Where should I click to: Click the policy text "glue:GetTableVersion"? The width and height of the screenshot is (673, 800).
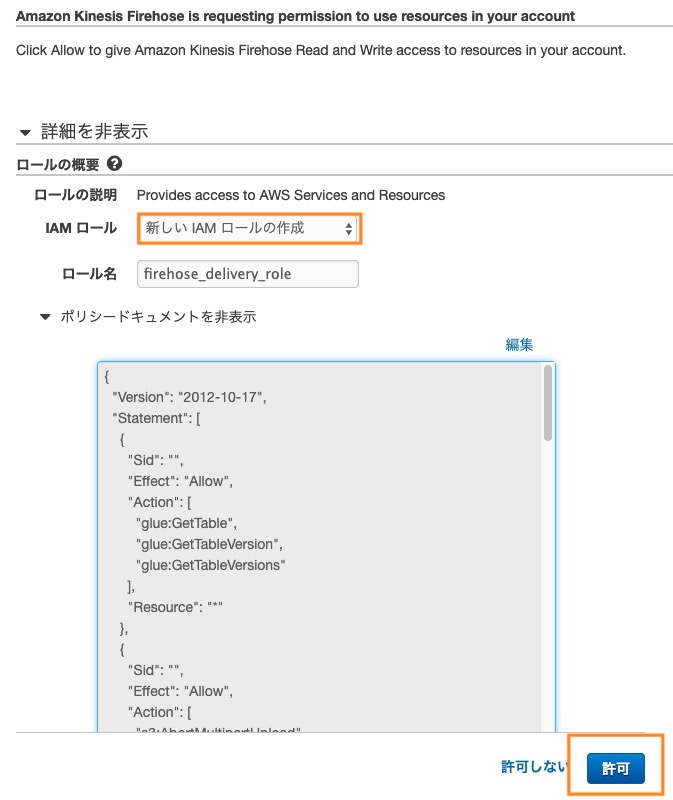209,544
